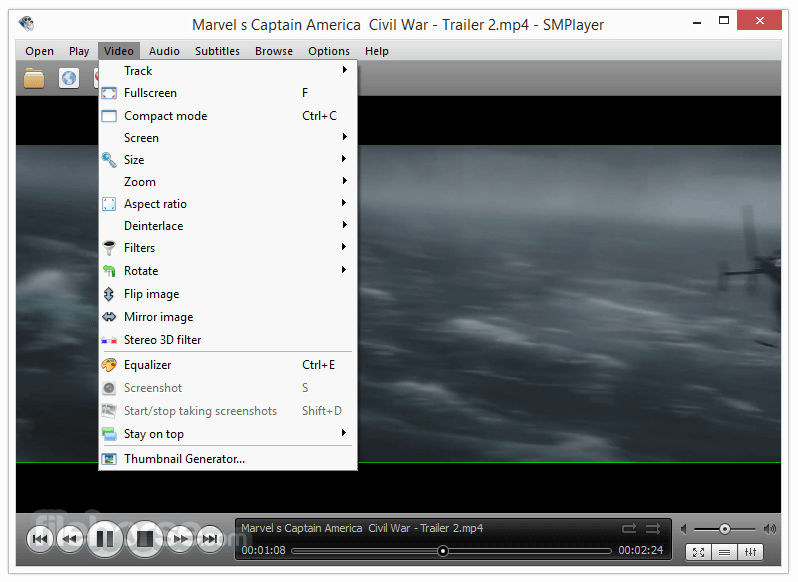
Task: Open the Browse menu
Action: click(274, 51)
